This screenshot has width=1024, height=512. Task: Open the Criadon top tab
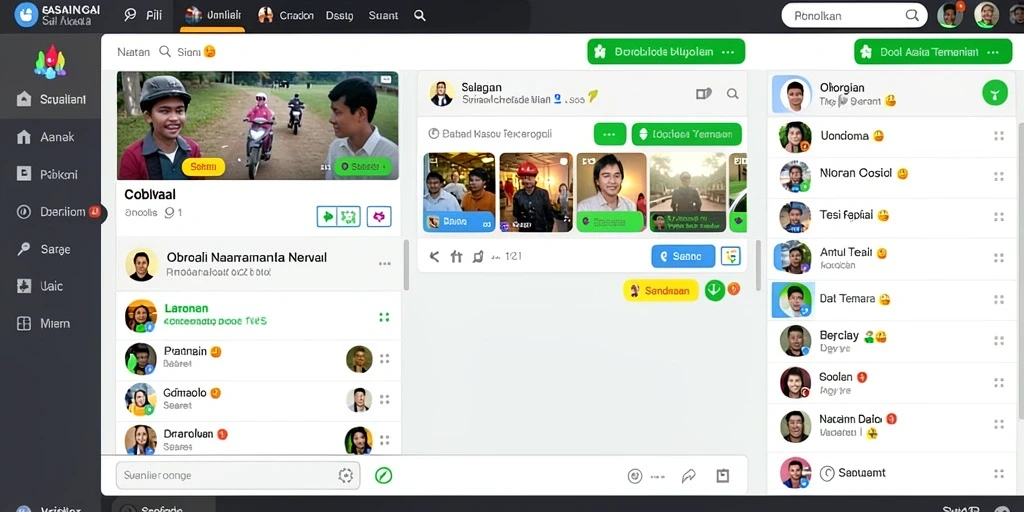point(286,16)
